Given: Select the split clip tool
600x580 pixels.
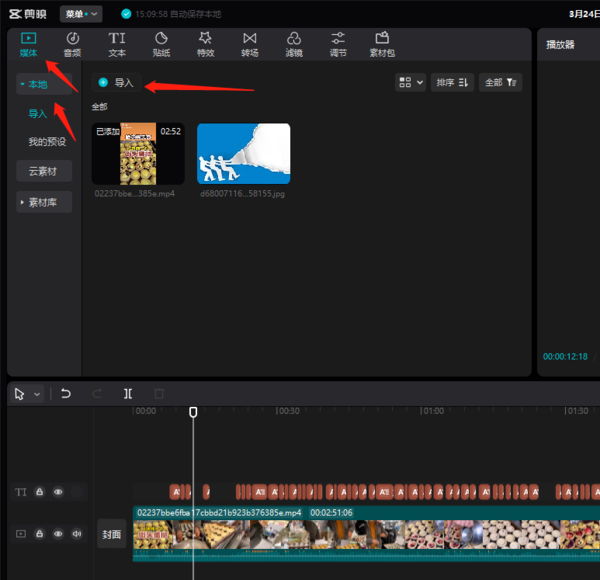Looking at the screenshot, I should (x=128, y=394).
